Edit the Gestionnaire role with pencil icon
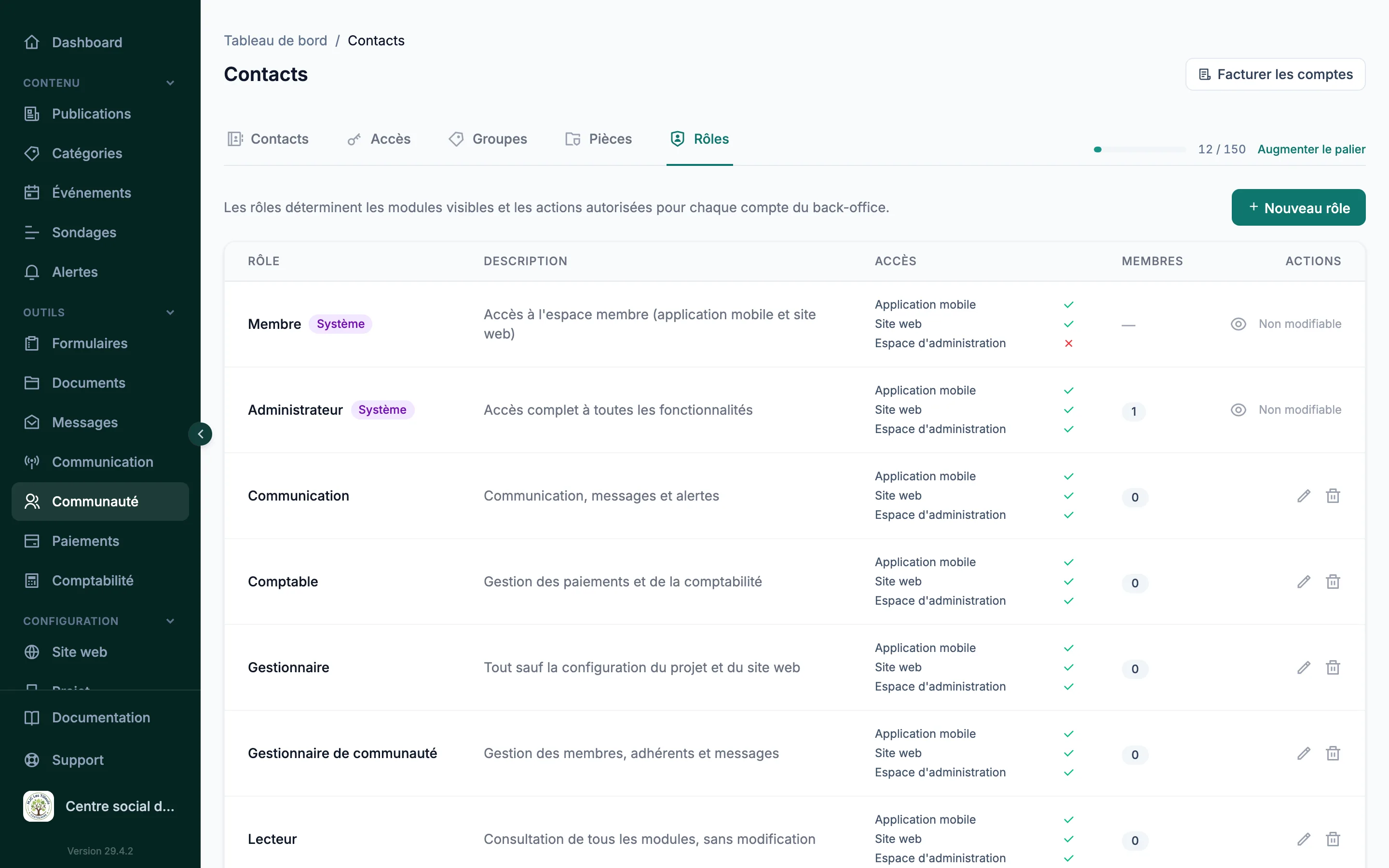Screen dimensions: 1389x868 coord(1304,668)
